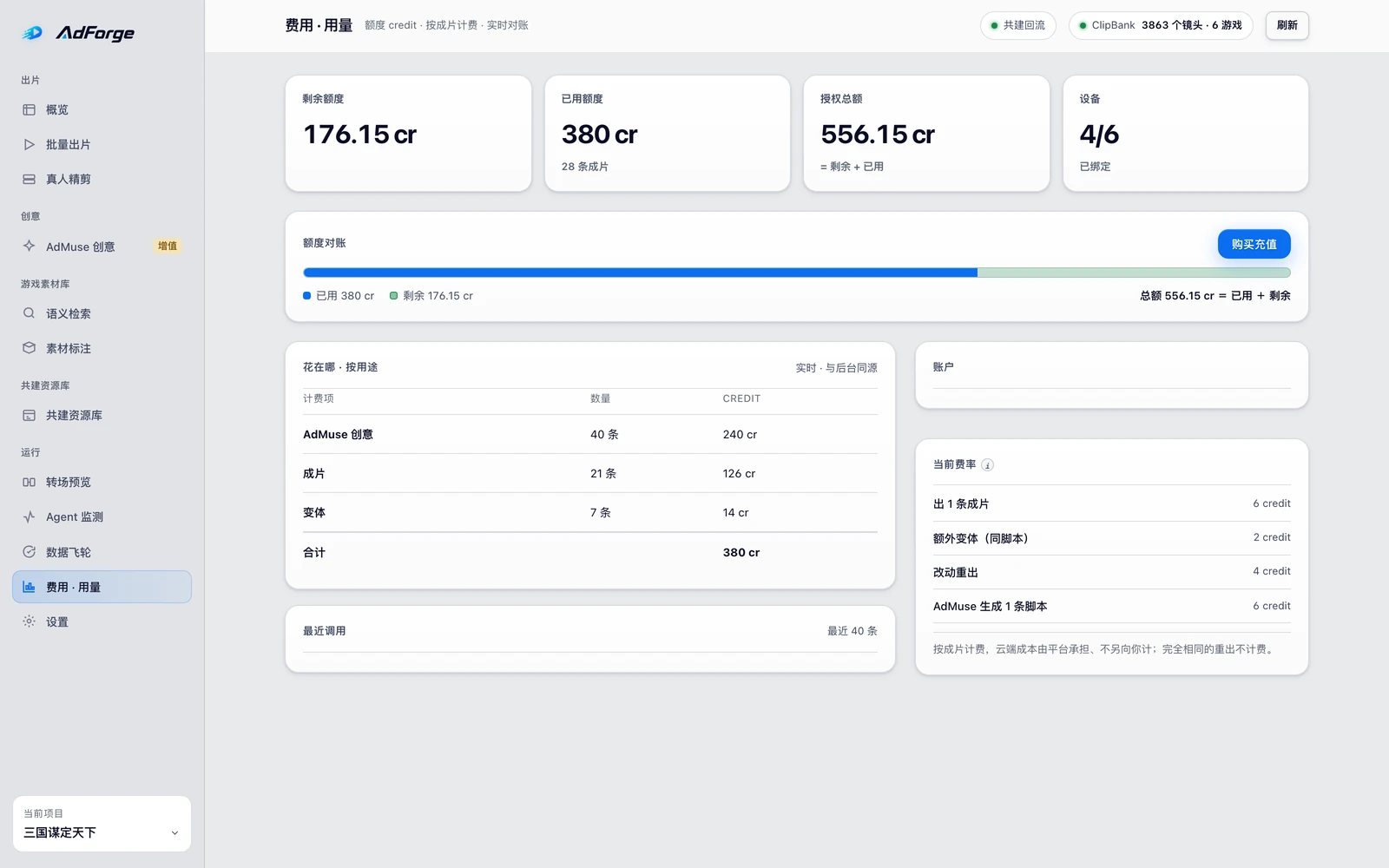This screenshot has height=868, width=1389.
Task: Click the 真人精剪 icon in the sidebar
Action: tap(29, 179)
